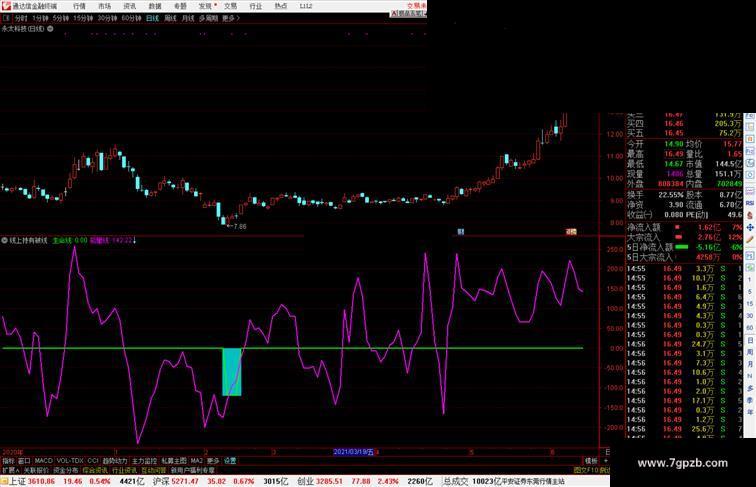Apply the 趋势动力 indicator
The width and height of the screenshot is (756, 487).
[x=115, y=461]
